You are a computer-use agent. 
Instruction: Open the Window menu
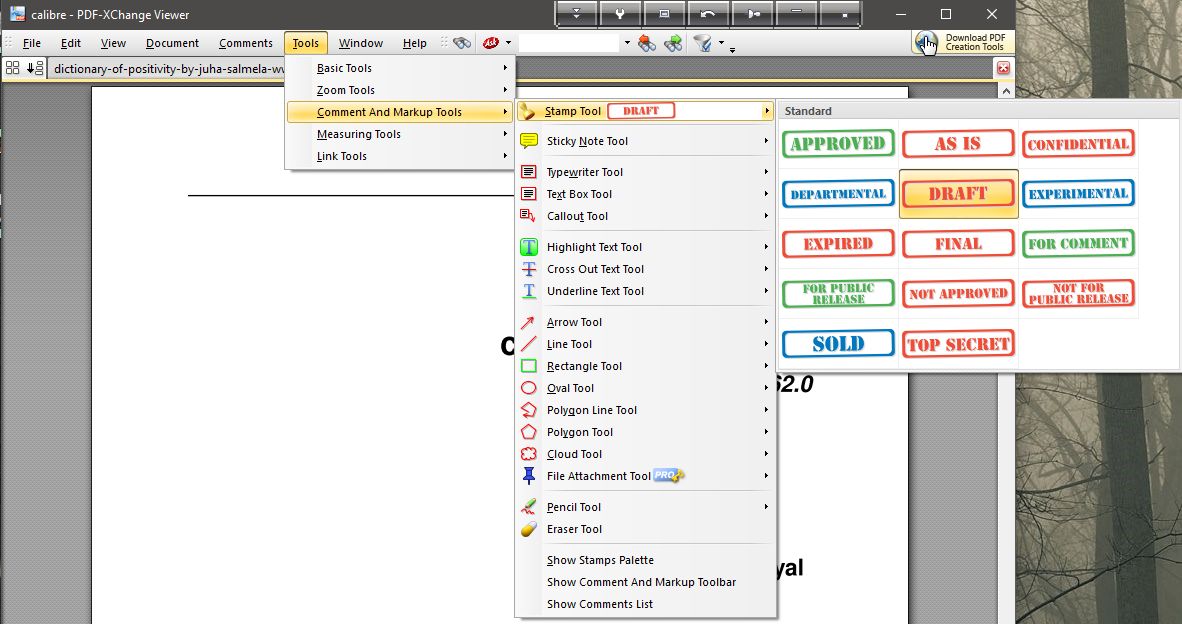click(360, 43)
